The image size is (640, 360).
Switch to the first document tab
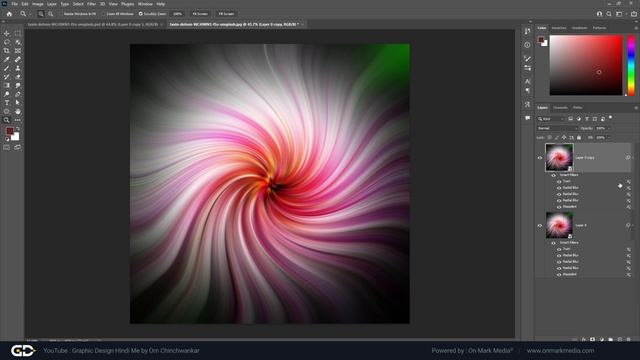pos(93,24)
